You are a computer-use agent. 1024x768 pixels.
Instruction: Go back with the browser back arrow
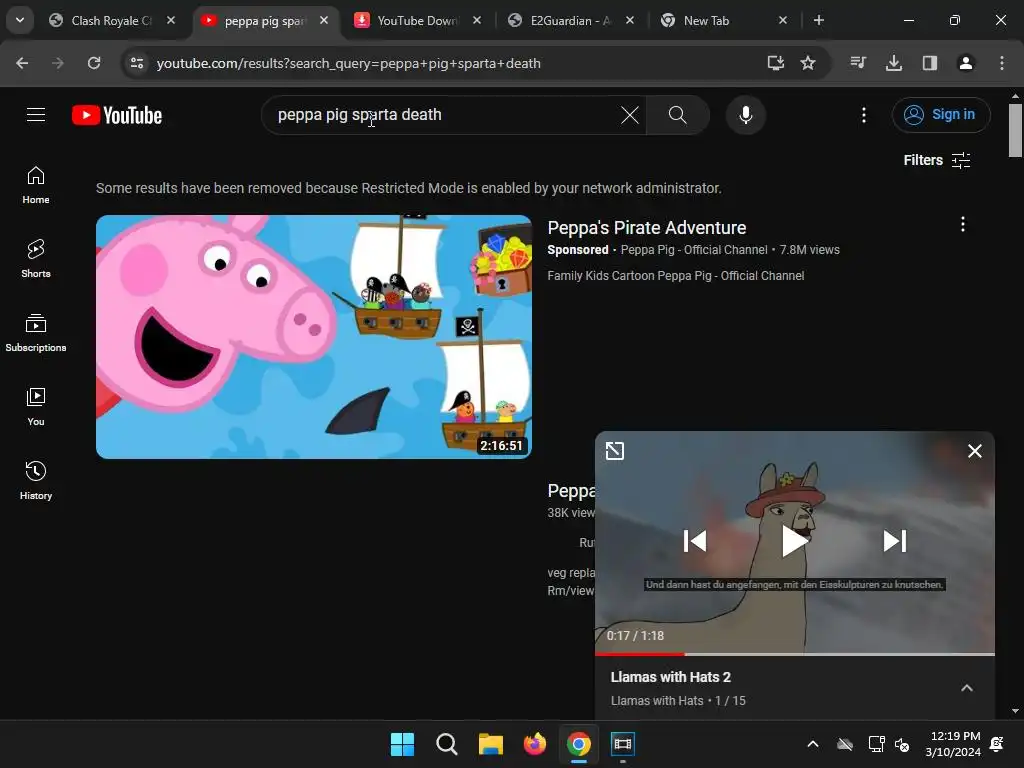(x=22, y=63)
